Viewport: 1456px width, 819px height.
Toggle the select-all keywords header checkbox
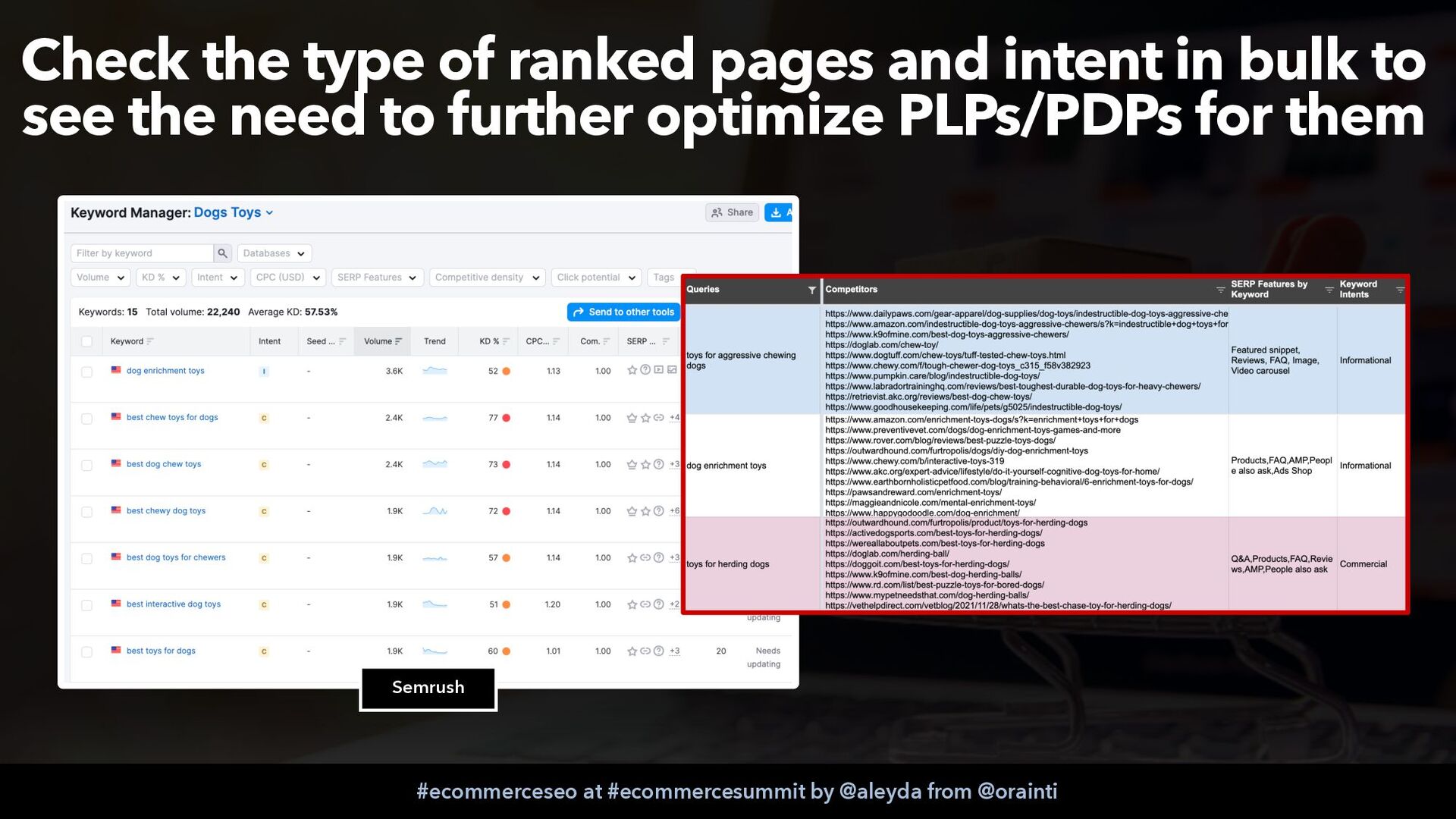86,341
